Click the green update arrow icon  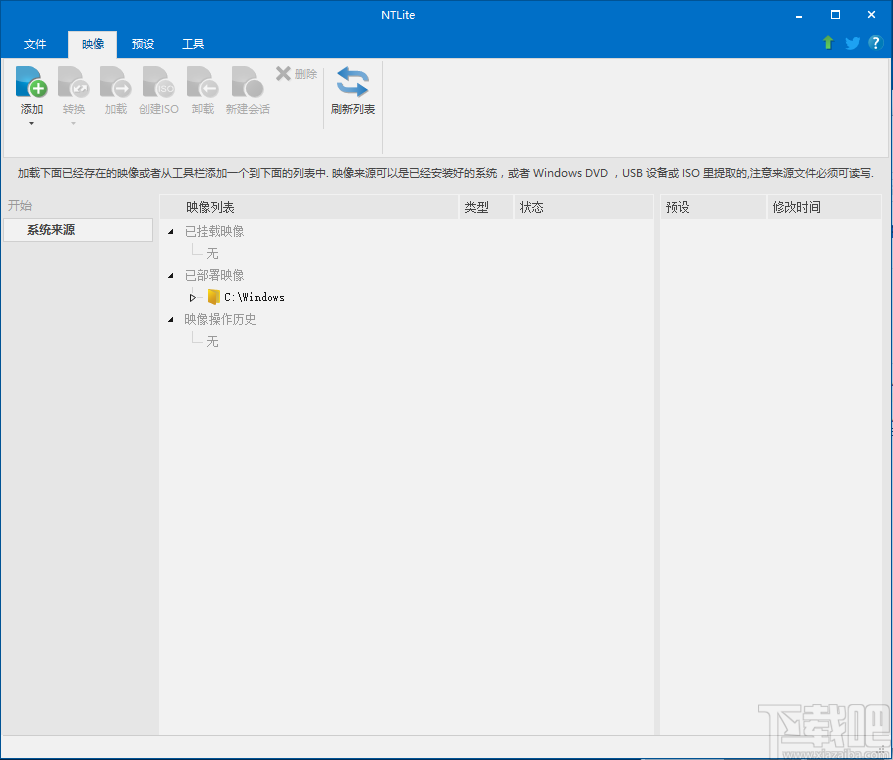827,43
